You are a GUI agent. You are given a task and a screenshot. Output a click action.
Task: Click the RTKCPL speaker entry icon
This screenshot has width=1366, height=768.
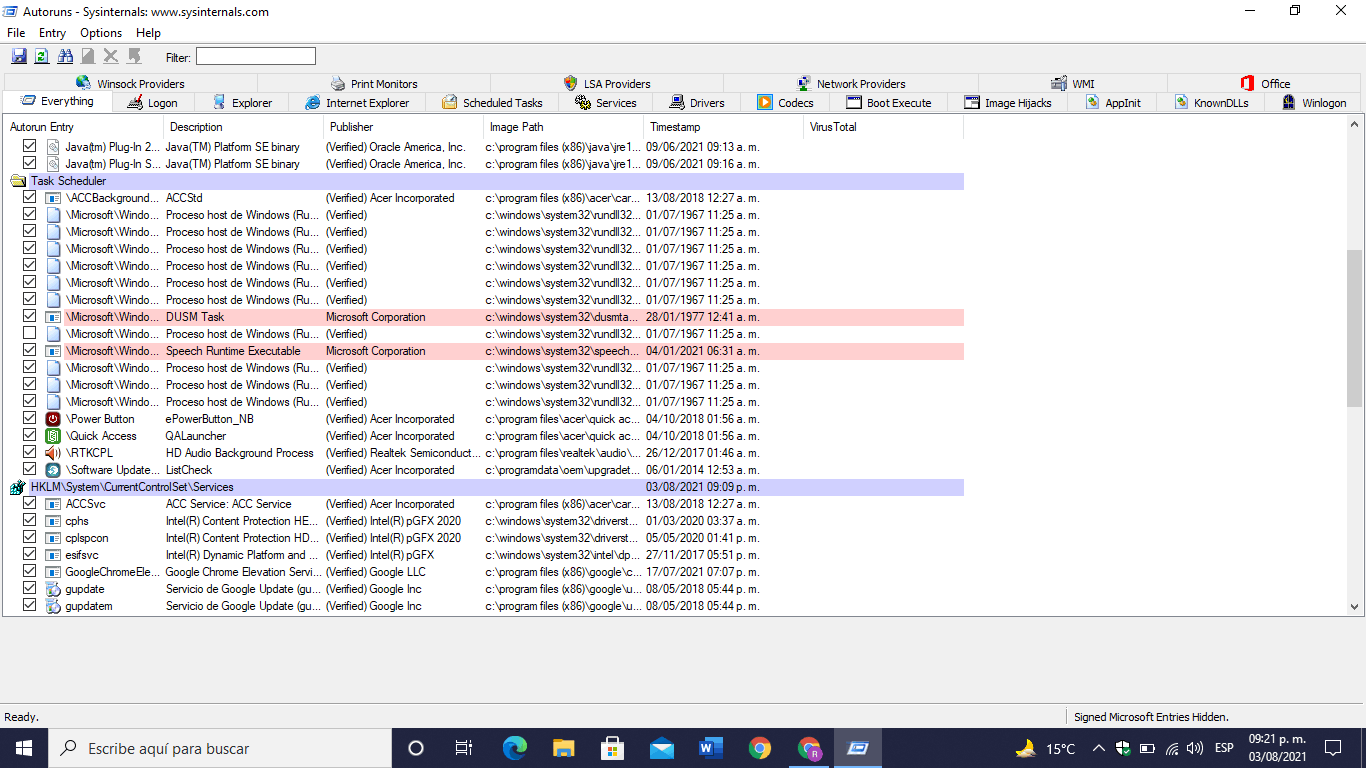[53, 453]
